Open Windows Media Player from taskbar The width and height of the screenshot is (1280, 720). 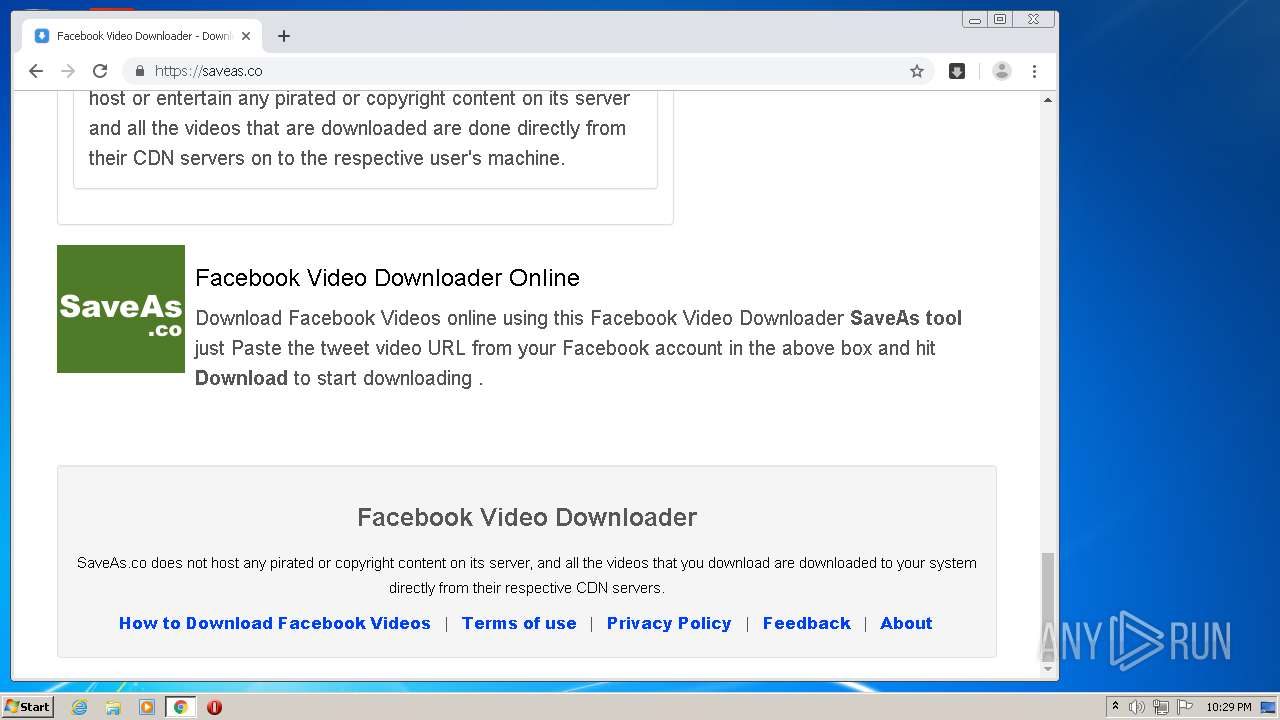(147, 707)
